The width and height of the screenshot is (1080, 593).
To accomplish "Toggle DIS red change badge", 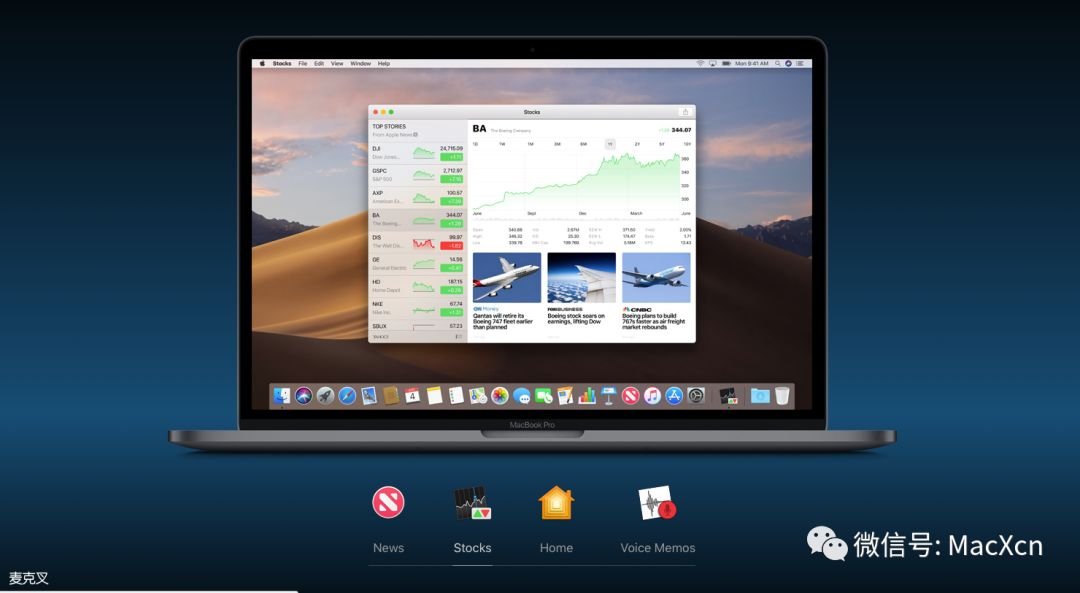I will coord(452,246).
